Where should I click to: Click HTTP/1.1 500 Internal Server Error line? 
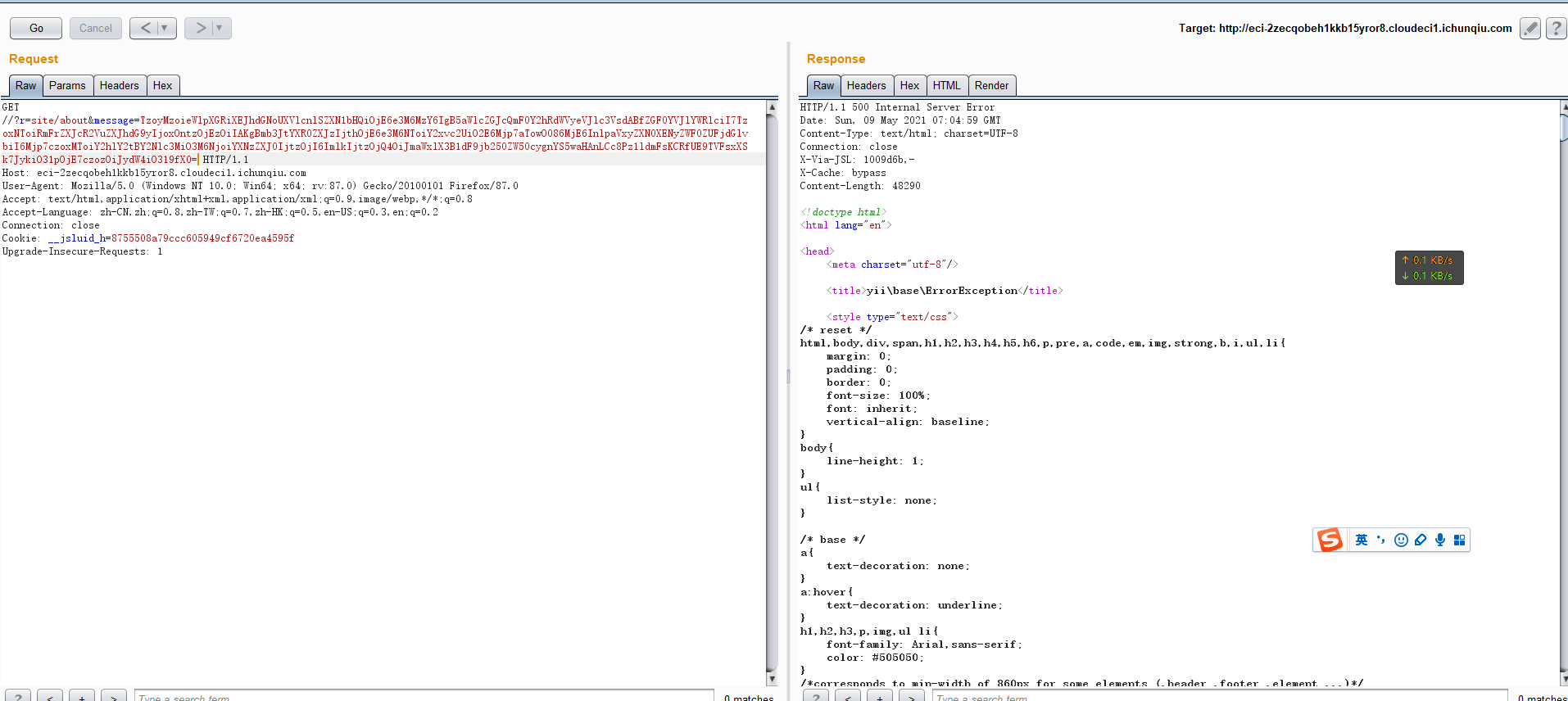click(x=897, y=107)
